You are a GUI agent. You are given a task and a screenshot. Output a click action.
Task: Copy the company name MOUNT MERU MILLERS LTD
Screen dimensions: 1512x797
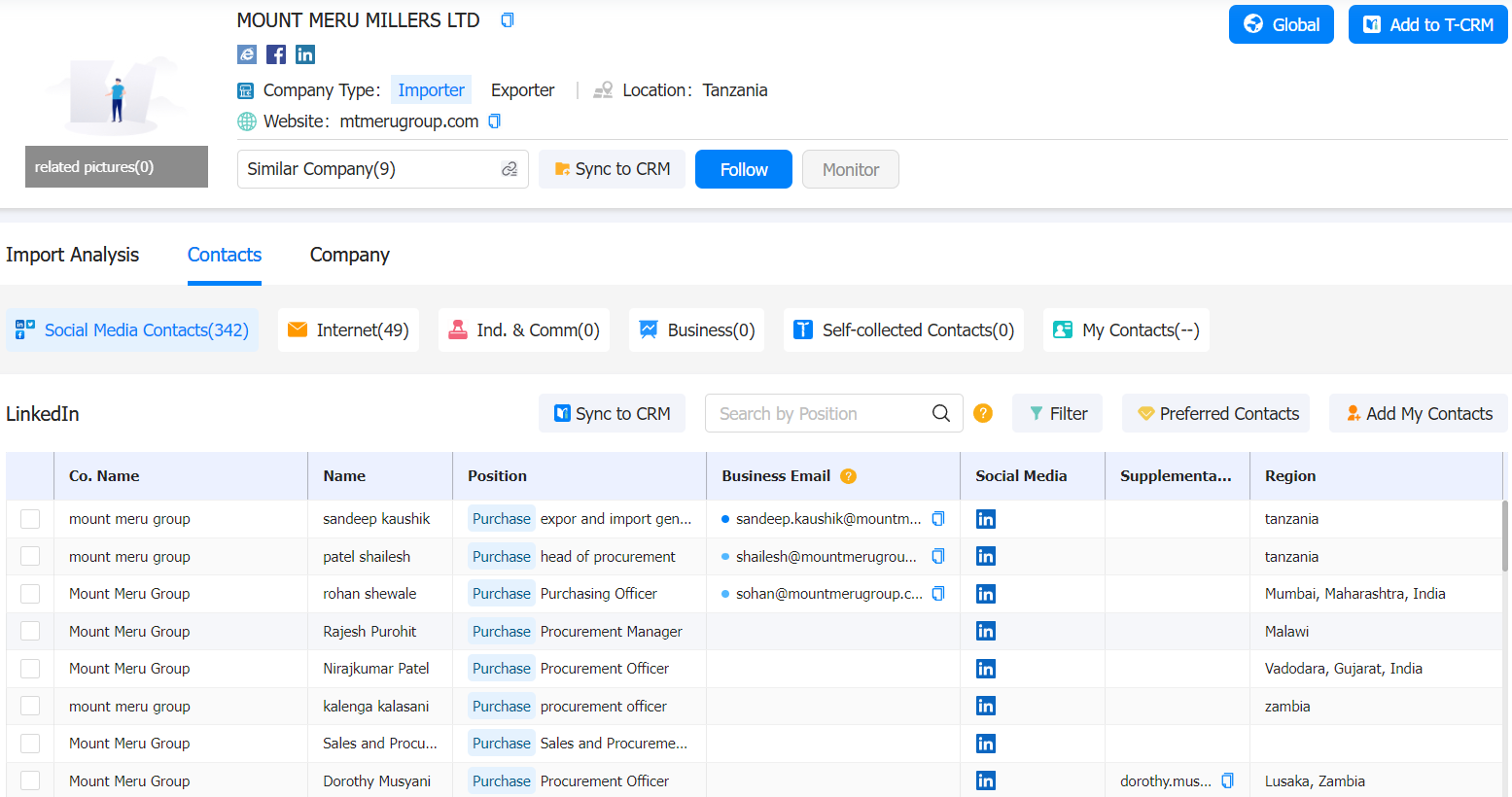pos(507,20)
